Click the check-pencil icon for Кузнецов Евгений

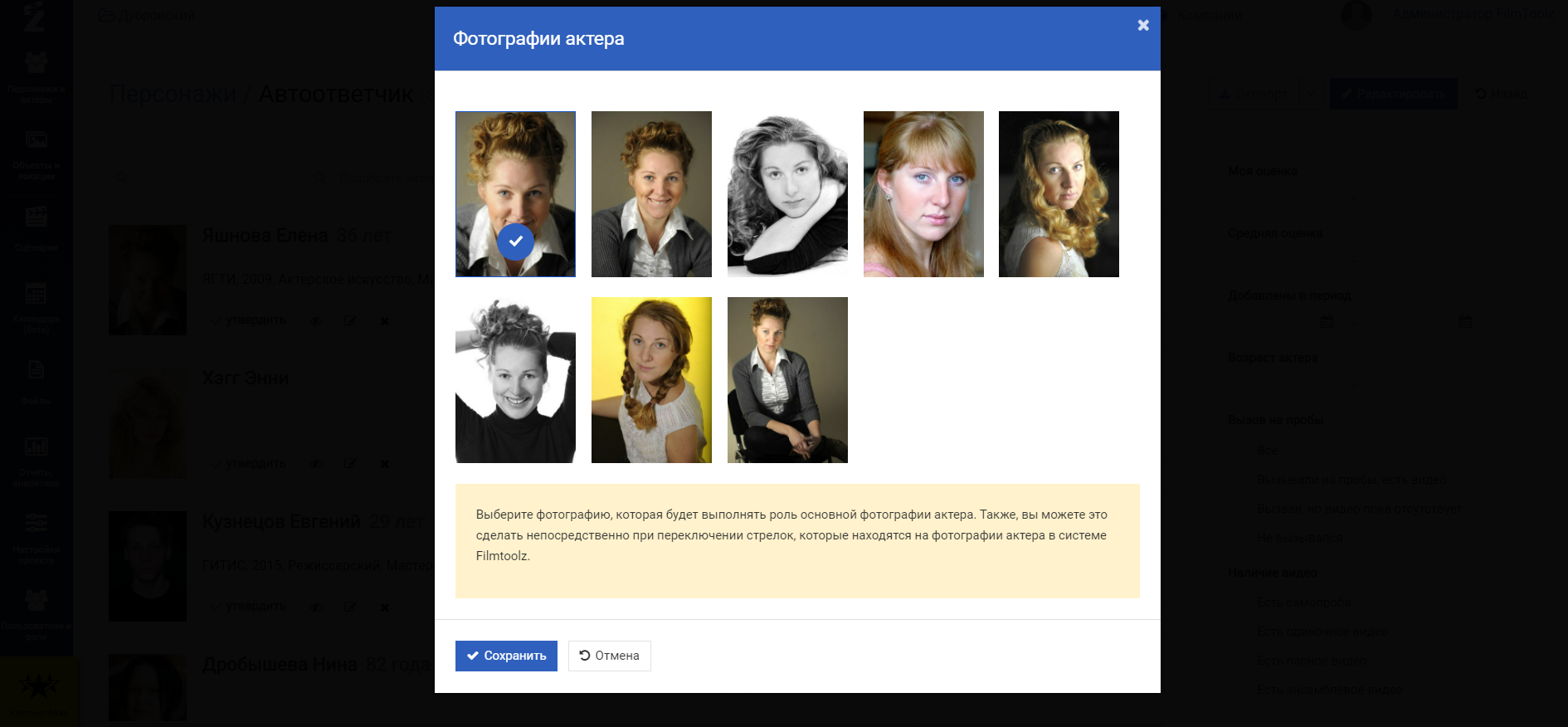(315, 607)
